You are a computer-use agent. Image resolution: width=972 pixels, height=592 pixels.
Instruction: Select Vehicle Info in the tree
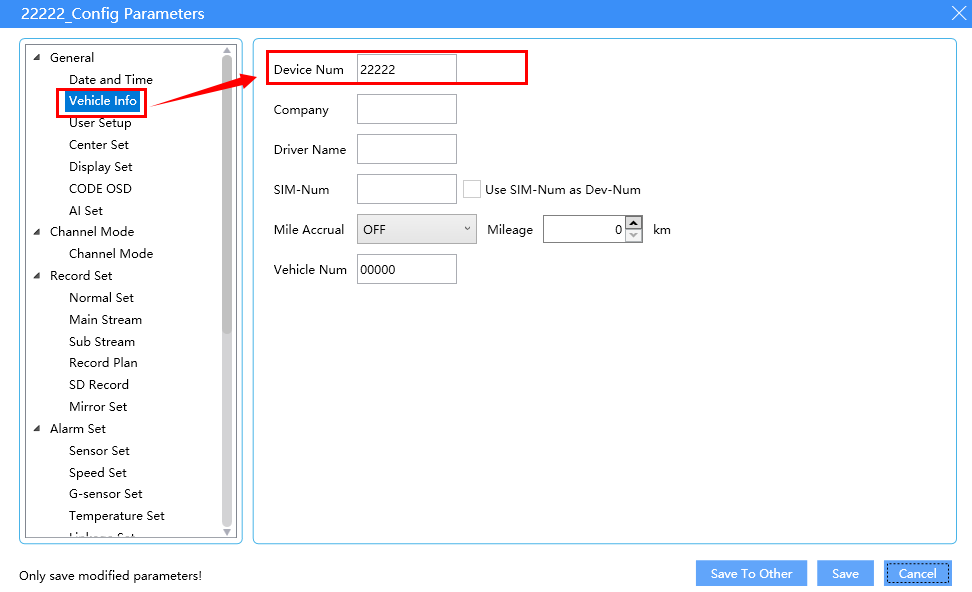click(x=102, y=101)
